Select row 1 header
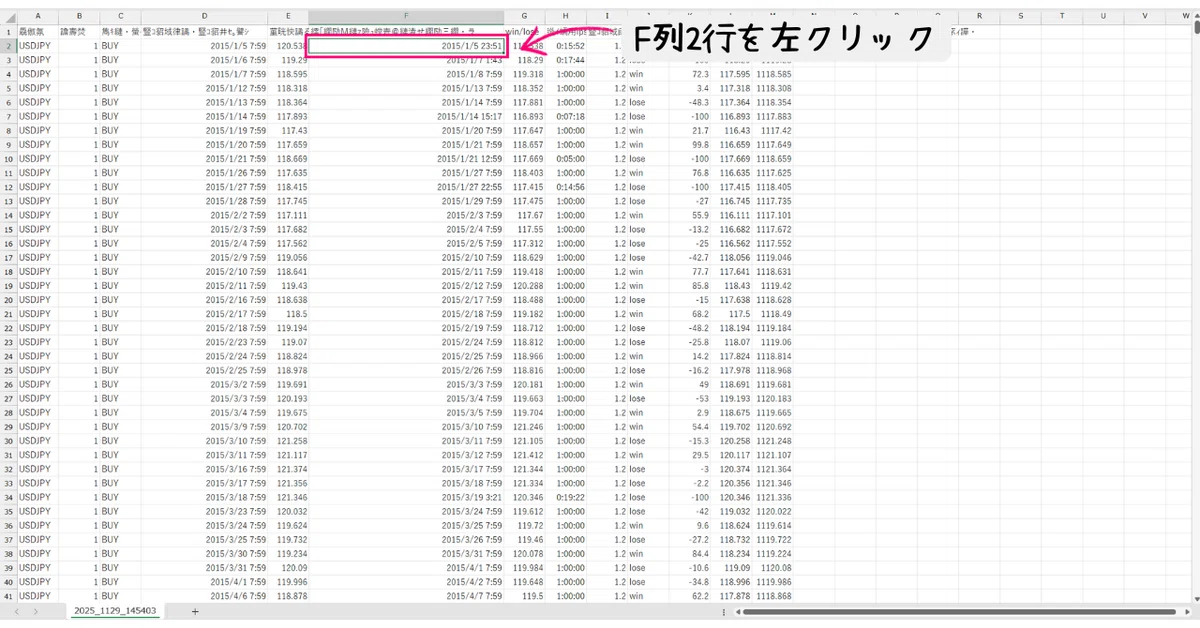The image size is (1200, 628). click(x=9, y=31)
